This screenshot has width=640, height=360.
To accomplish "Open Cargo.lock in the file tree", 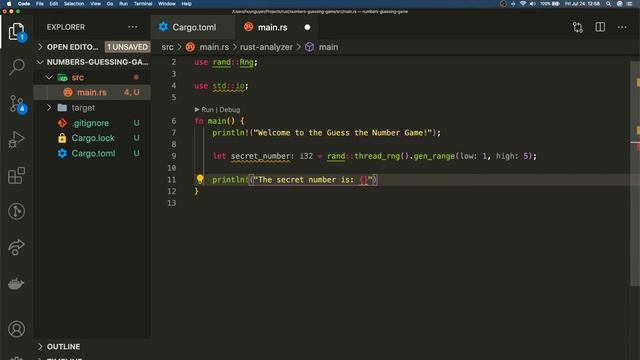I will click(92, 138).
